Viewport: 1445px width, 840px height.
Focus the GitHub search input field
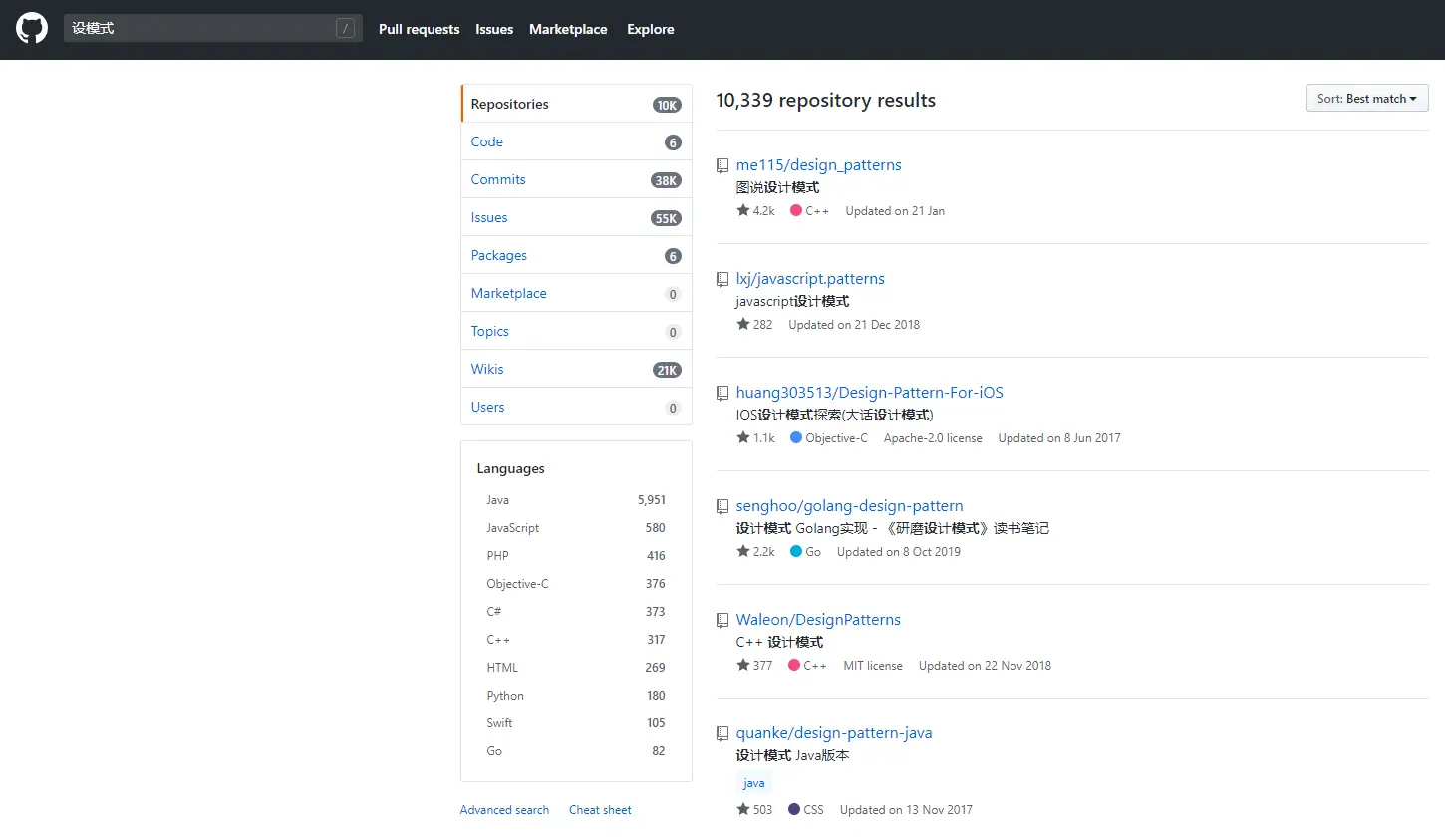pos(199,28)
